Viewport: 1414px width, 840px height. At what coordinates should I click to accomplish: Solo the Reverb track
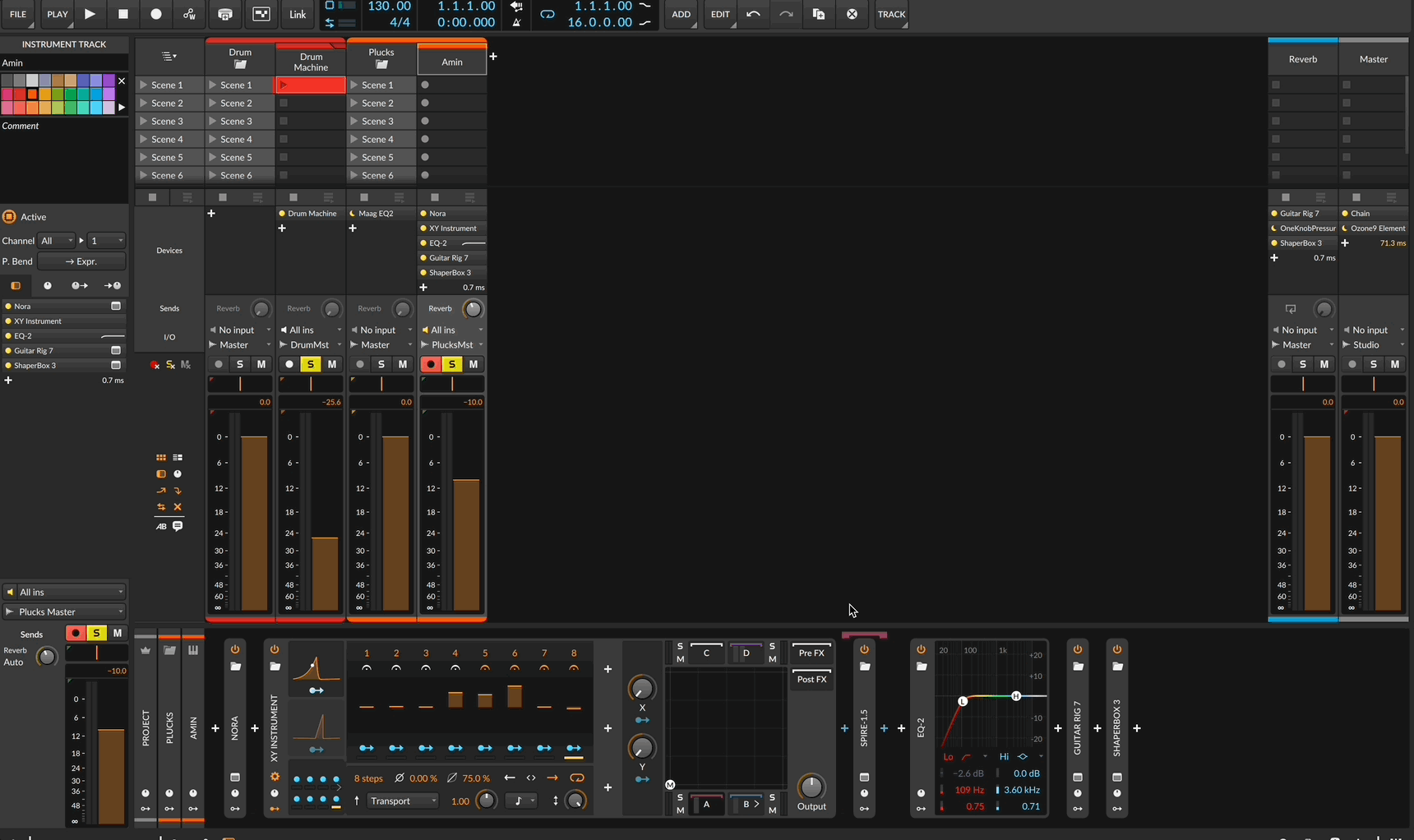(x=1303, y=364)
